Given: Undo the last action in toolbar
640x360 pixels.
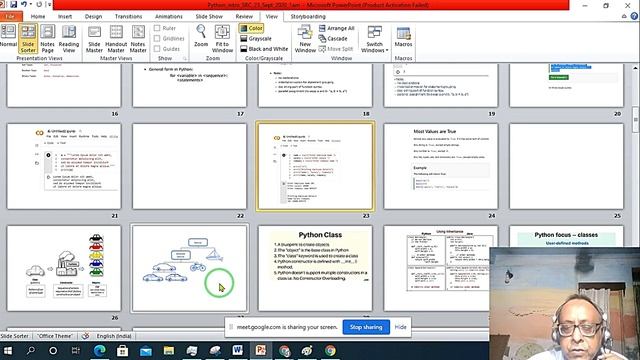Looking at the screenshot, I should [24, 4].
